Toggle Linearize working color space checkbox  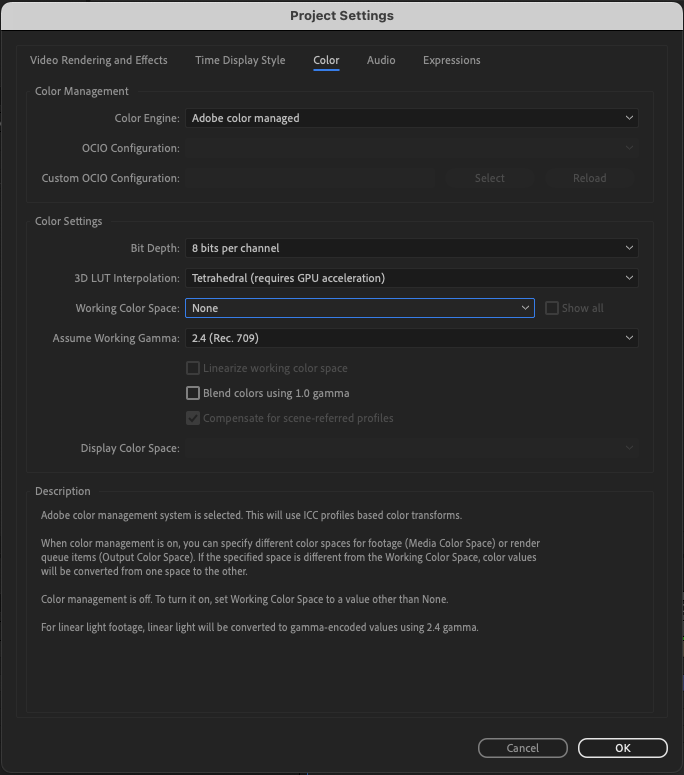click(194, 368)
